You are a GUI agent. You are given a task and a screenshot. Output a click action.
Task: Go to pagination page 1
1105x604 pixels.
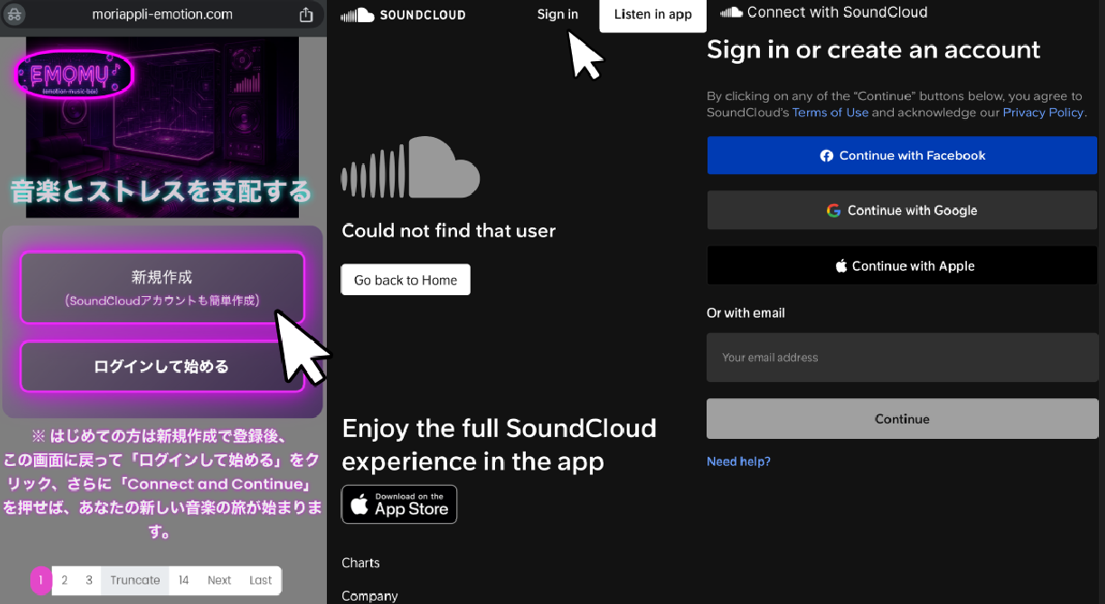click(x=41, y=580)
